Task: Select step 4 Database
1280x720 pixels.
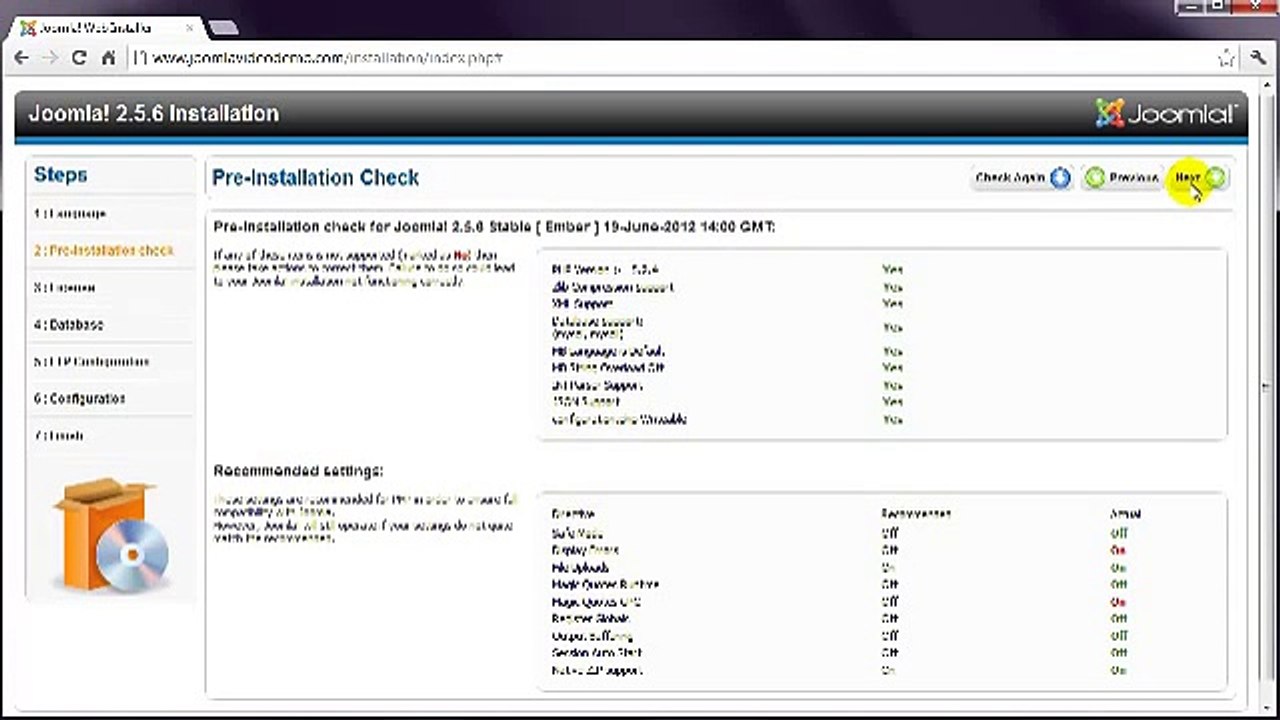Action: point(68,325)
